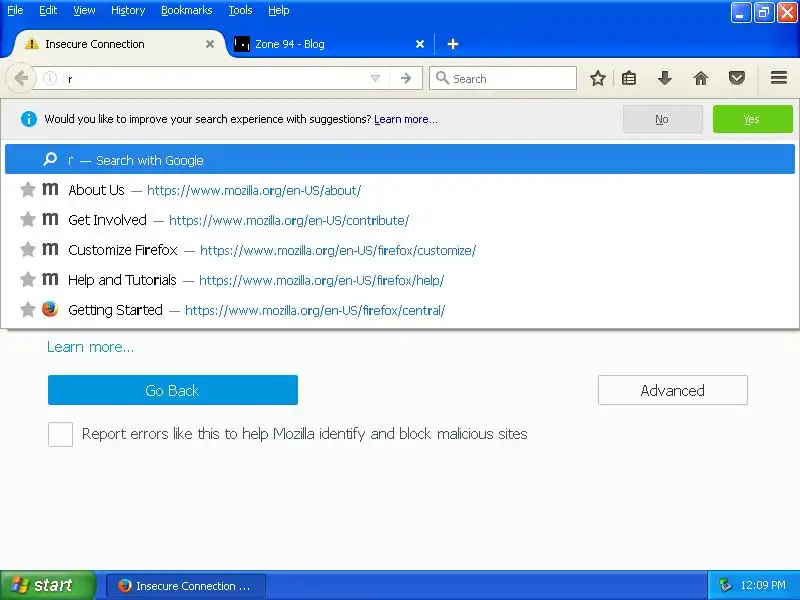
Task: Open the Pocket icon
Action: 736,78
